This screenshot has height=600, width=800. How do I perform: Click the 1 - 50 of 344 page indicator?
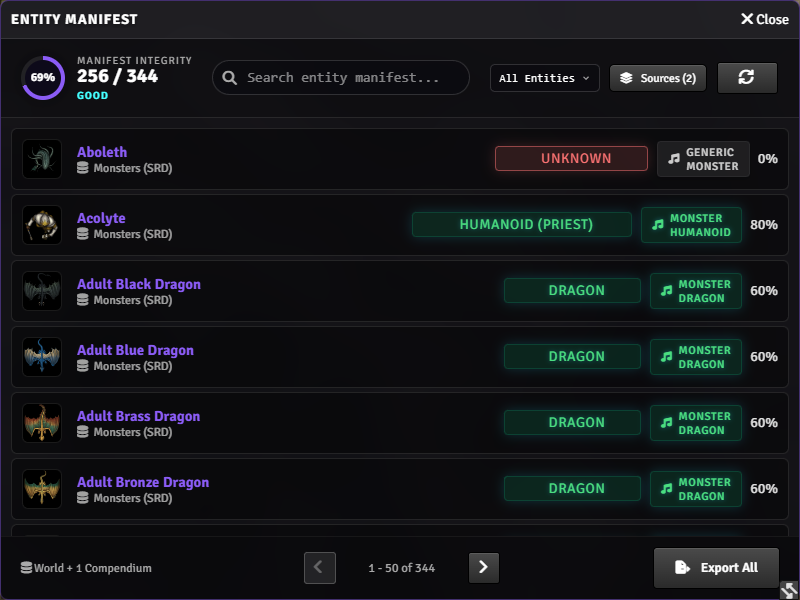(x=402, y=568)
